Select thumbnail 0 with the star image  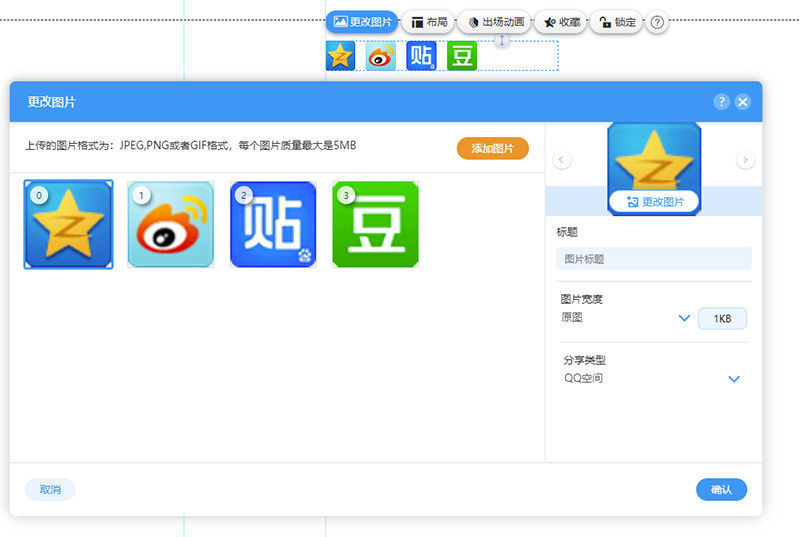(x=68, y=224)
